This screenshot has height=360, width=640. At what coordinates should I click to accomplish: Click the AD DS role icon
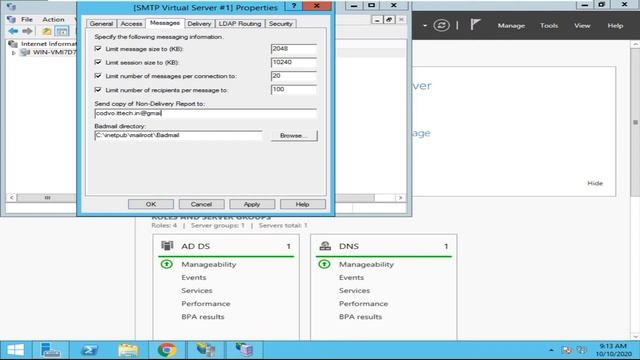pyautogui.click(x=167, y=246)
